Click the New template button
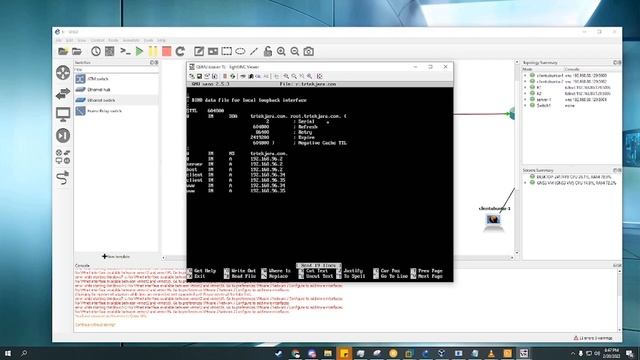Screen dimensions: 640x360 116,256
